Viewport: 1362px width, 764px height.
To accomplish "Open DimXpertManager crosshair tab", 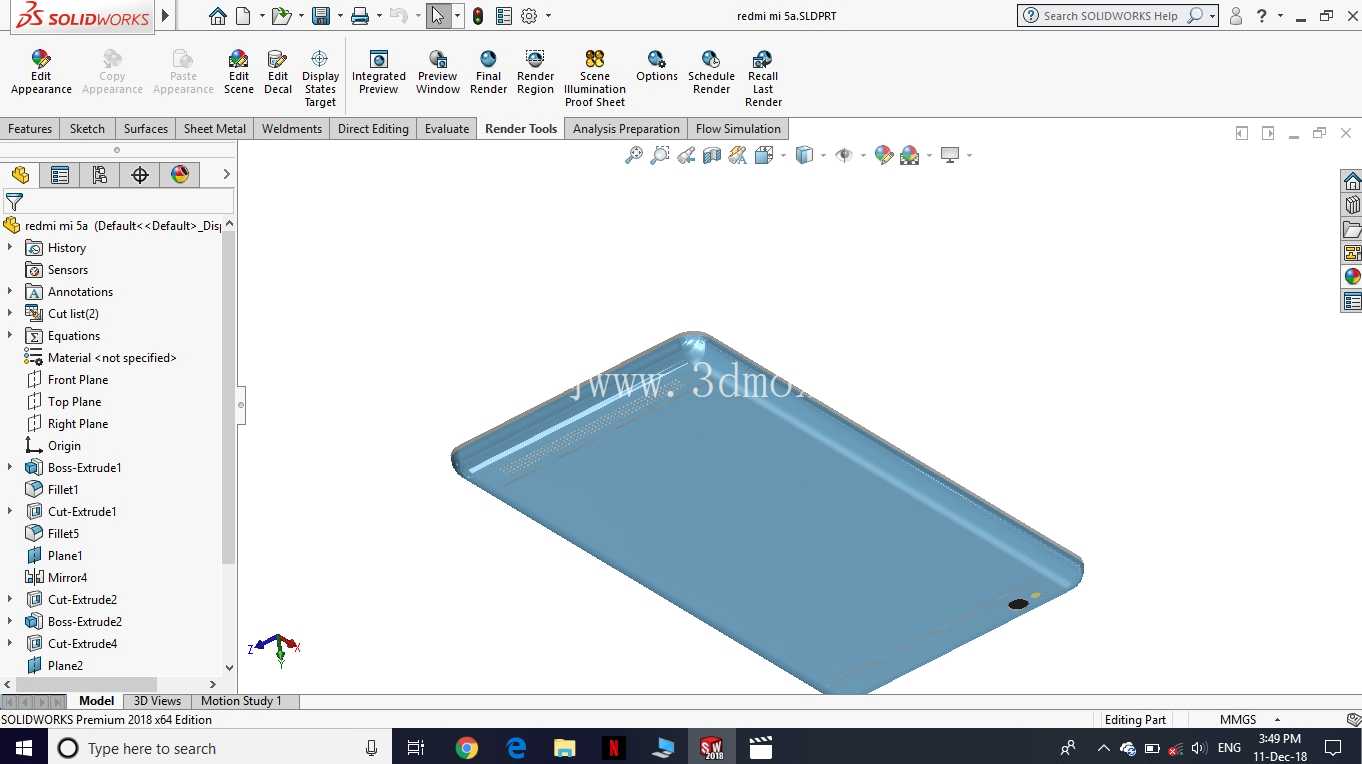I will point(140,175).
